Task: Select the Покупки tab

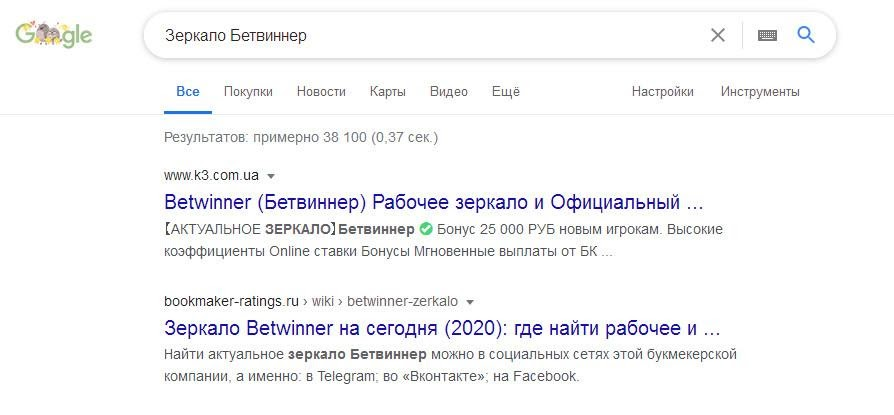Action: click(248, 91)
